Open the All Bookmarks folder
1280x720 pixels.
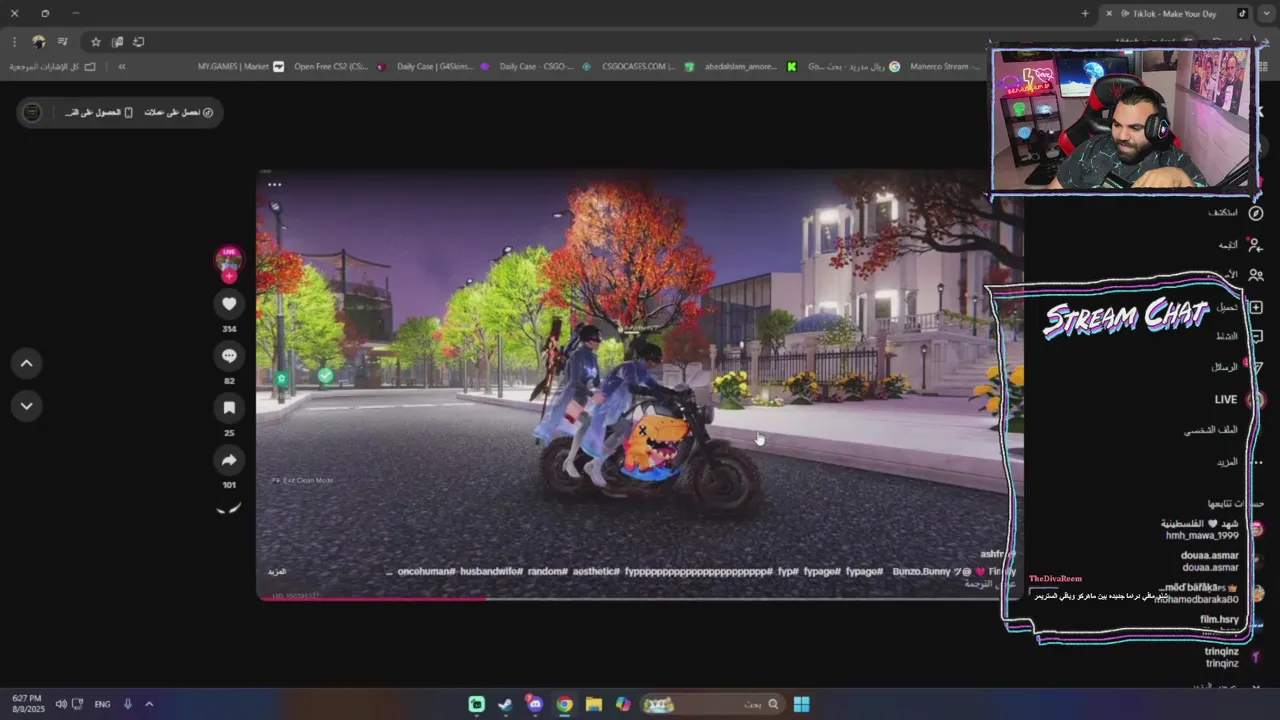pos(53,67)
